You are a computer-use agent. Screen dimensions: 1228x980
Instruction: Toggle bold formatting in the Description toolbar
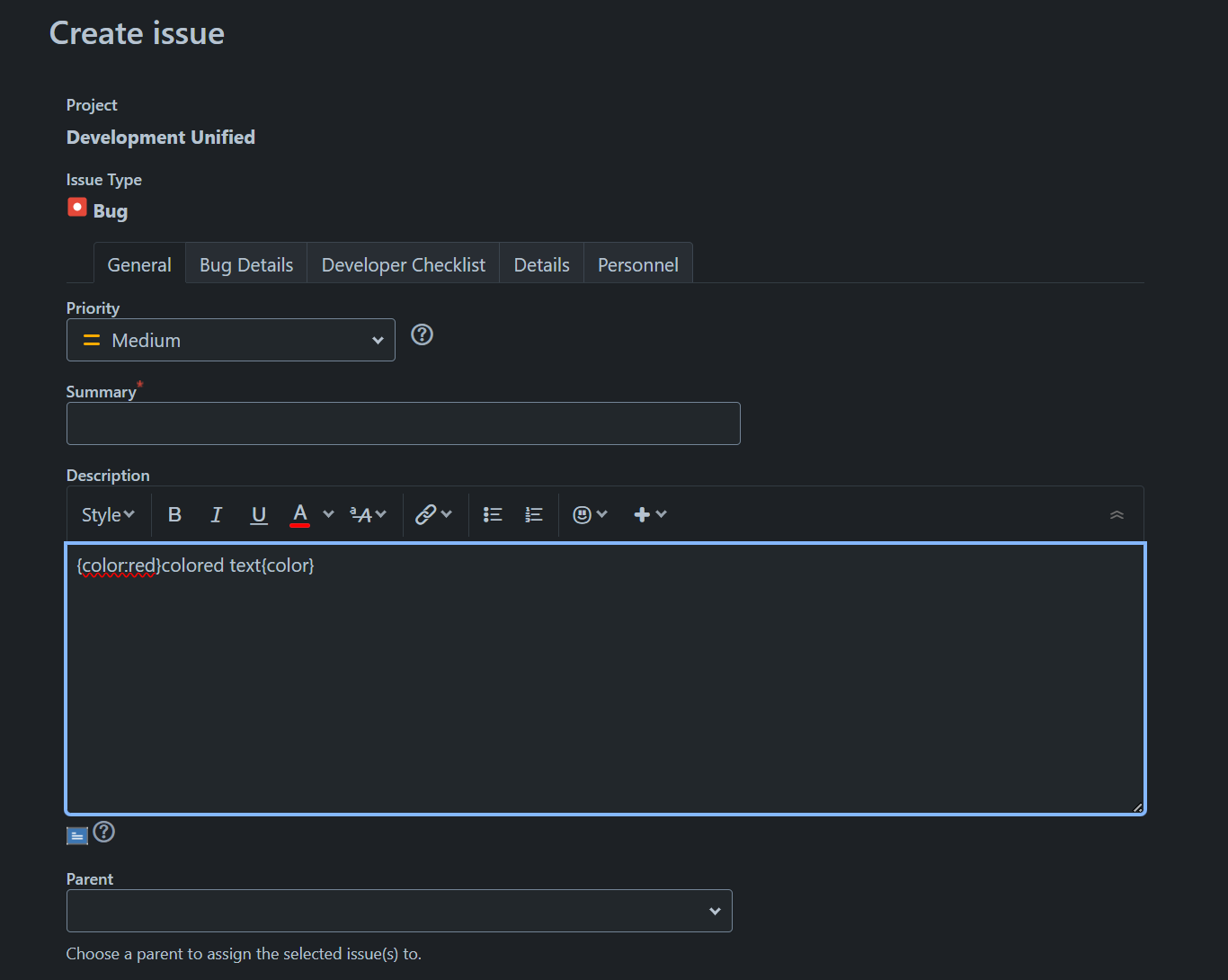174,513
